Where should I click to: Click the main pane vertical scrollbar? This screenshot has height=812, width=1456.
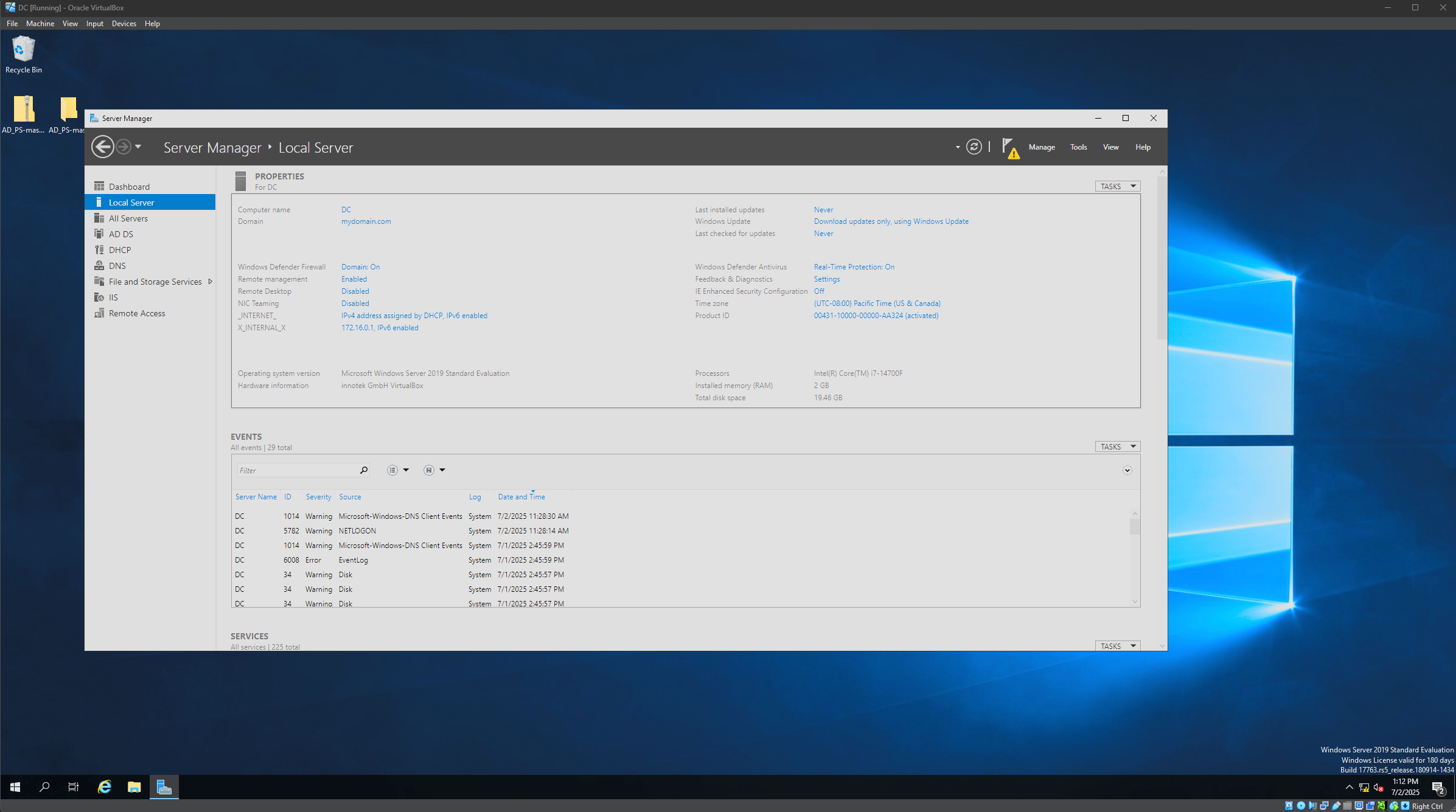(x=1162, y=258)
